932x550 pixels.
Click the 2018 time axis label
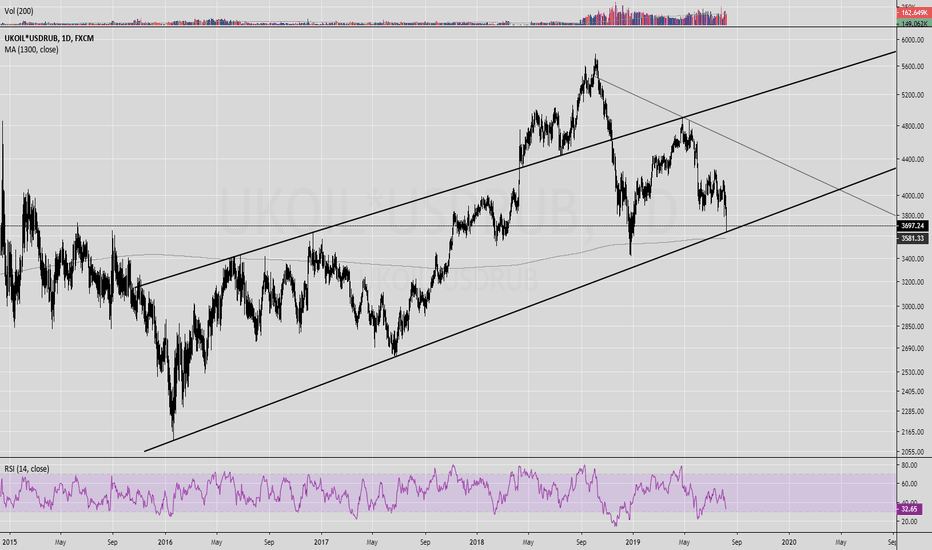pyautogui.click(x=476, y=542)
